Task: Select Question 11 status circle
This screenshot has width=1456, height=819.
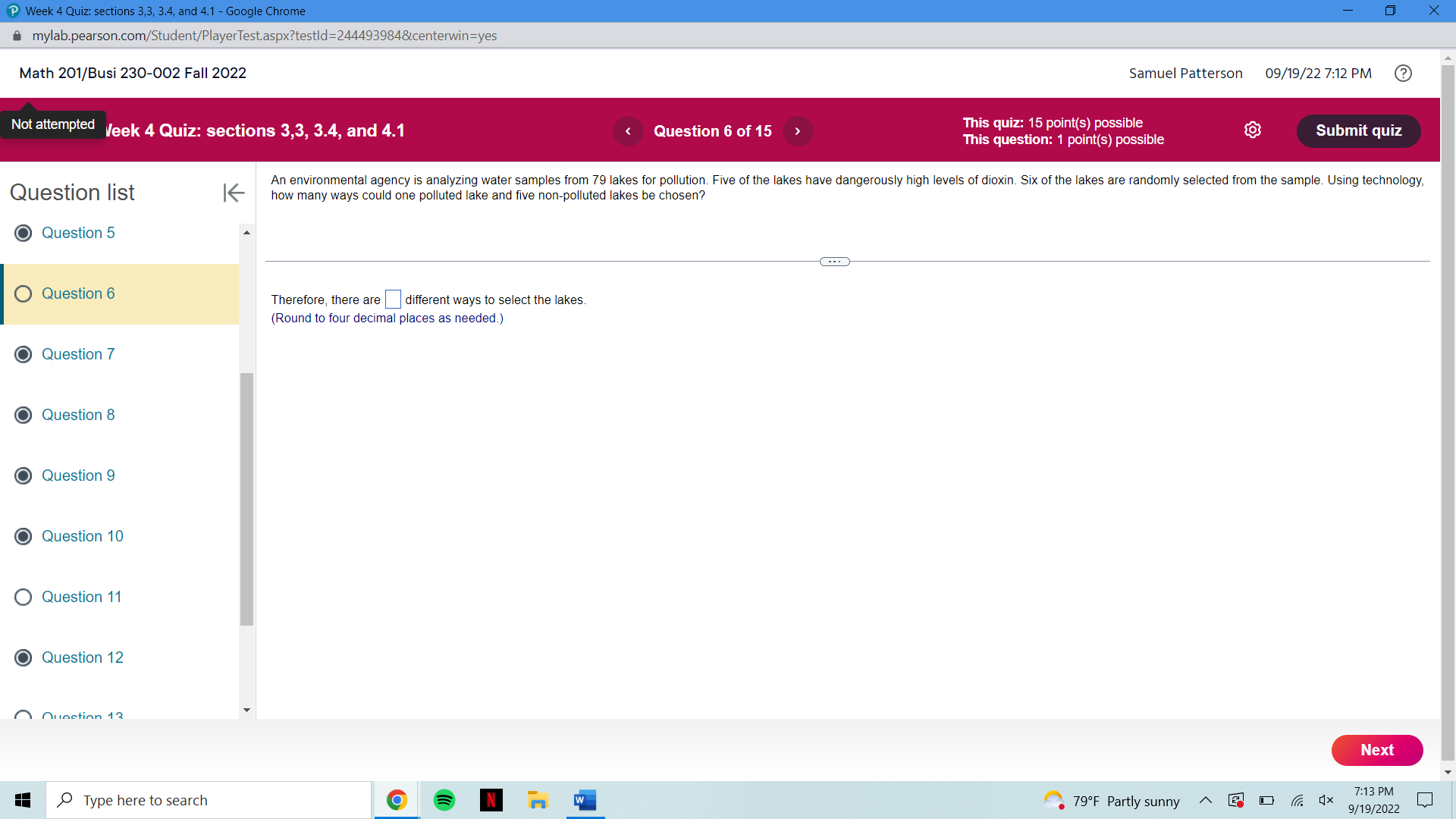Action: coord(24,597)
